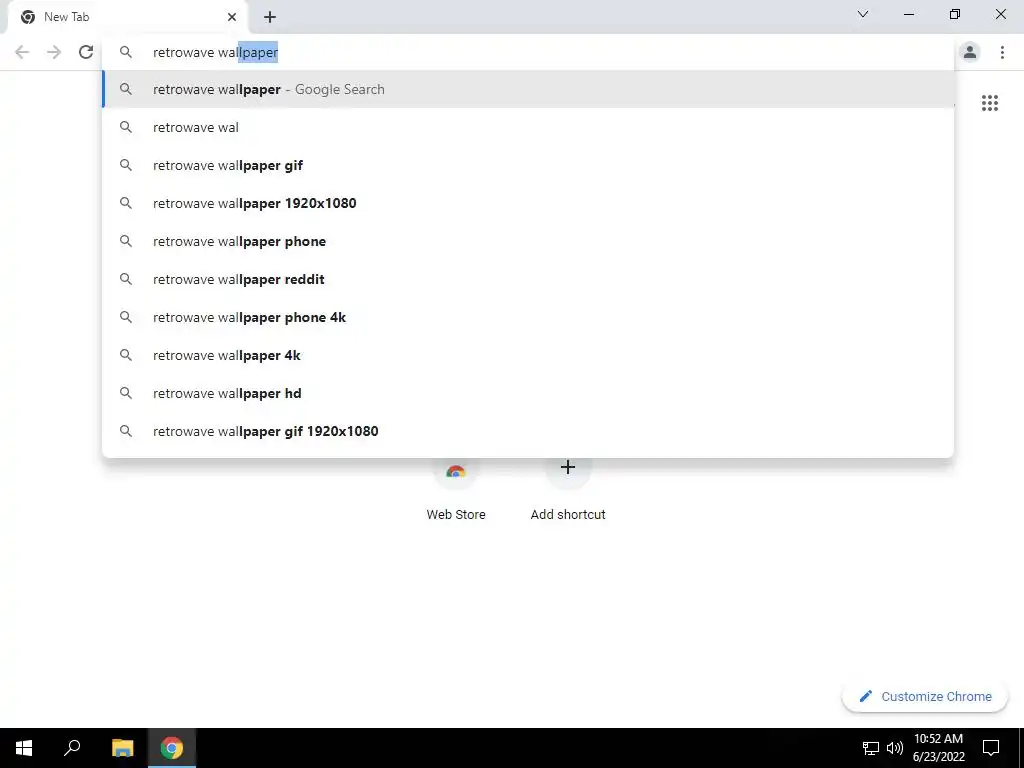This screenshot has width=1024, height=768.
Task: Select suggestion 'retrowave wallpaper phone'
Action: click(528, 241)
